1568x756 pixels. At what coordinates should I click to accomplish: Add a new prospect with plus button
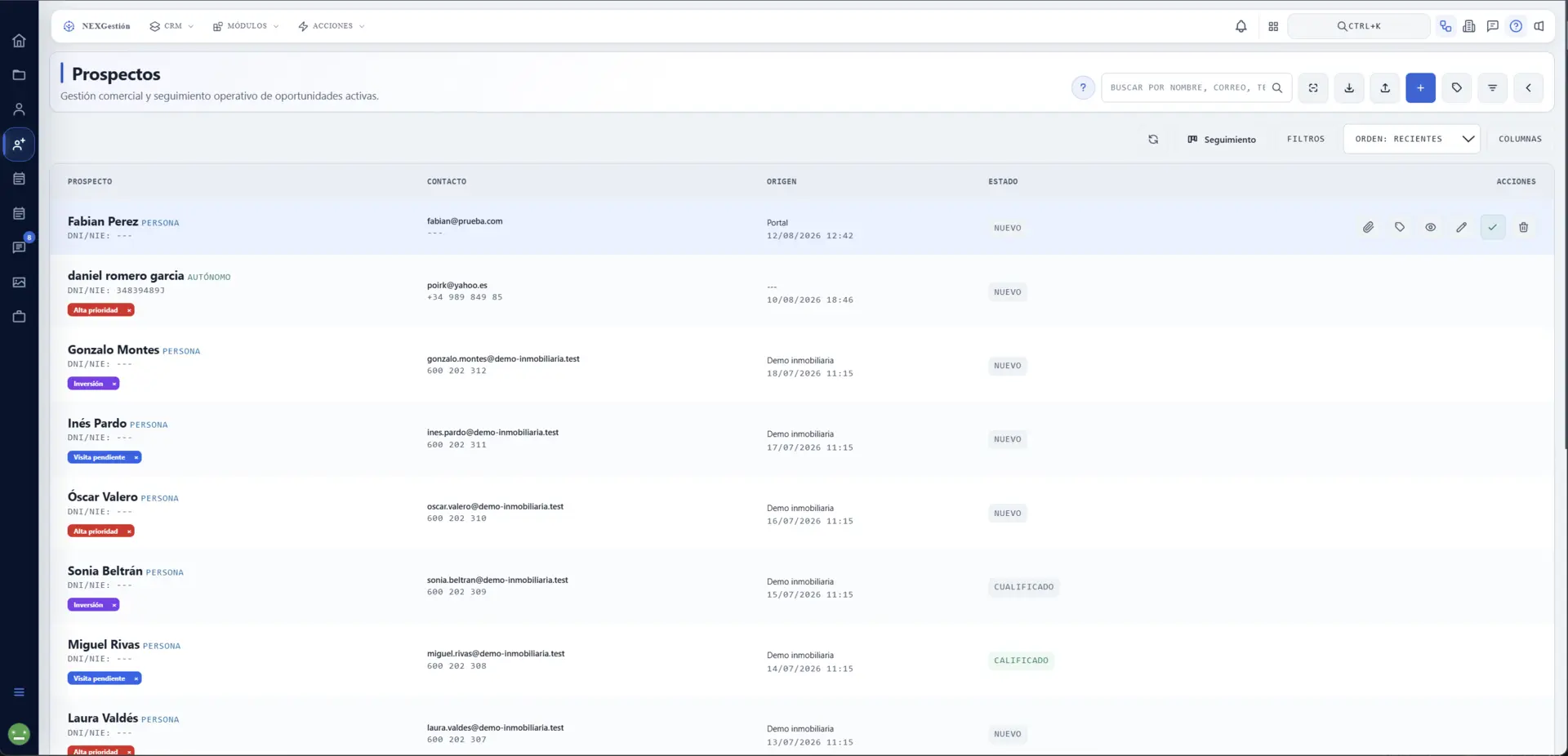coord(1421,88)
